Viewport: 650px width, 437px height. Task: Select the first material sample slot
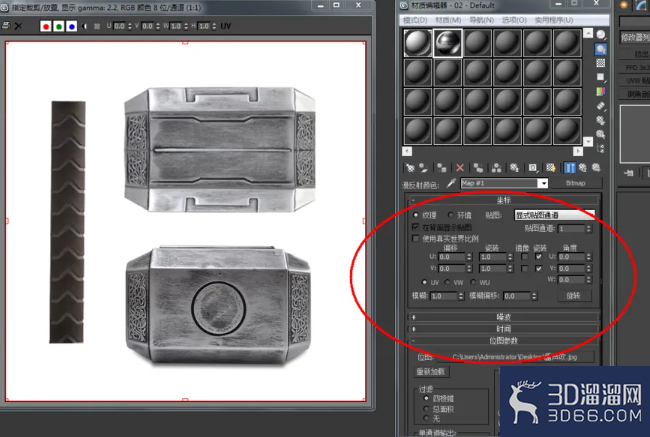[x=417, y=43]
